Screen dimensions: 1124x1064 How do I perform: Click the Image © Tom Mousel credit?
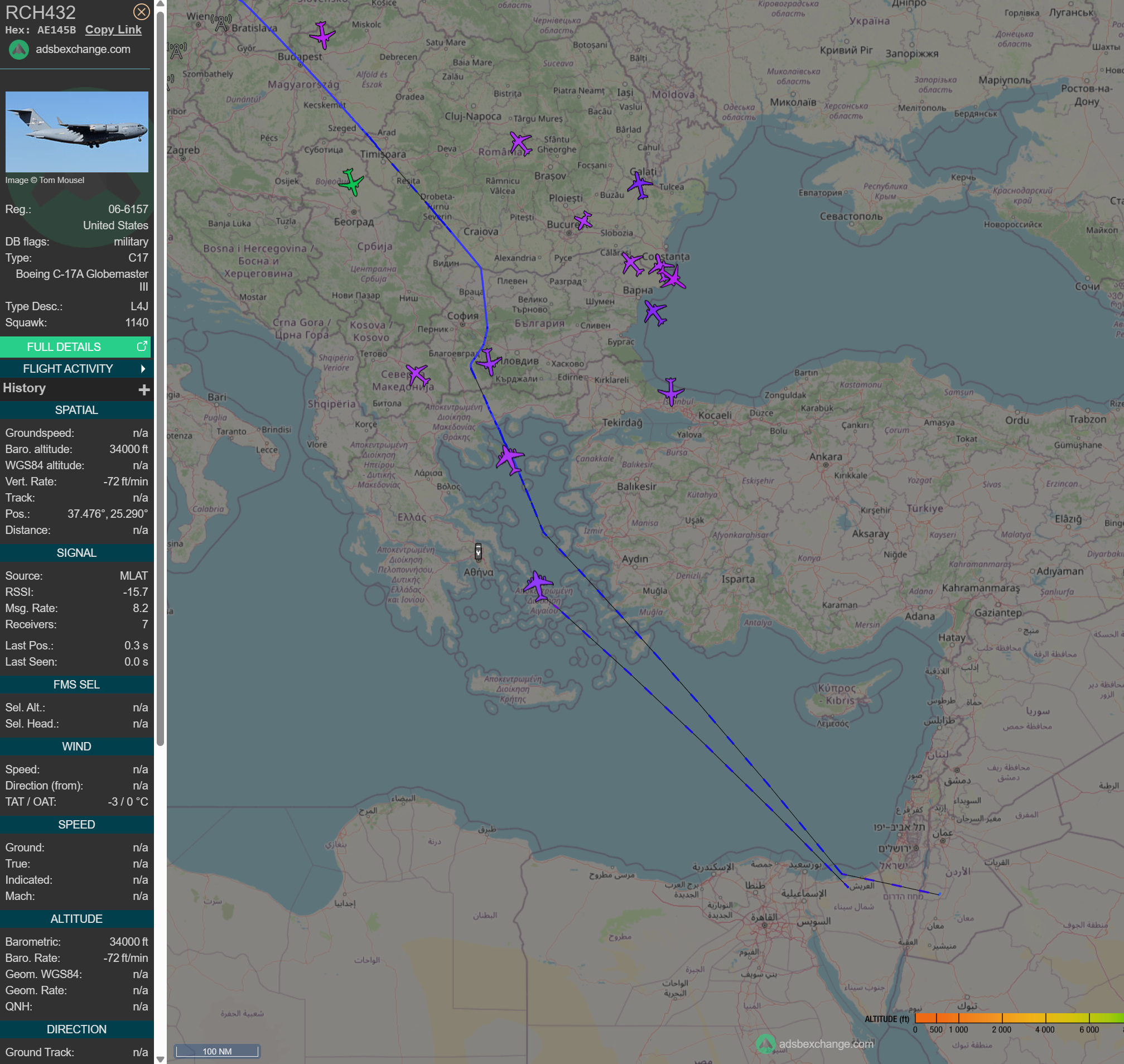coord(45,180)
